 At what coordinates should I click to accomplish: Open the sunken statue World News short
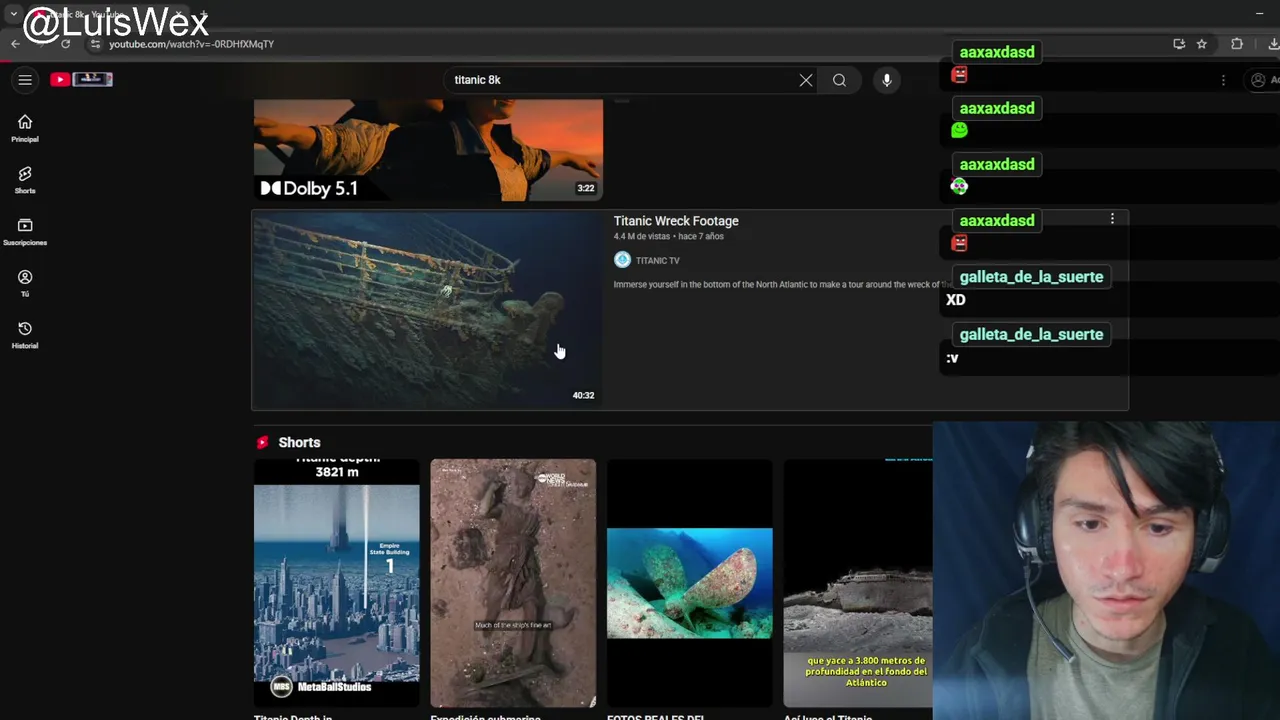click(x=513, y=583)
